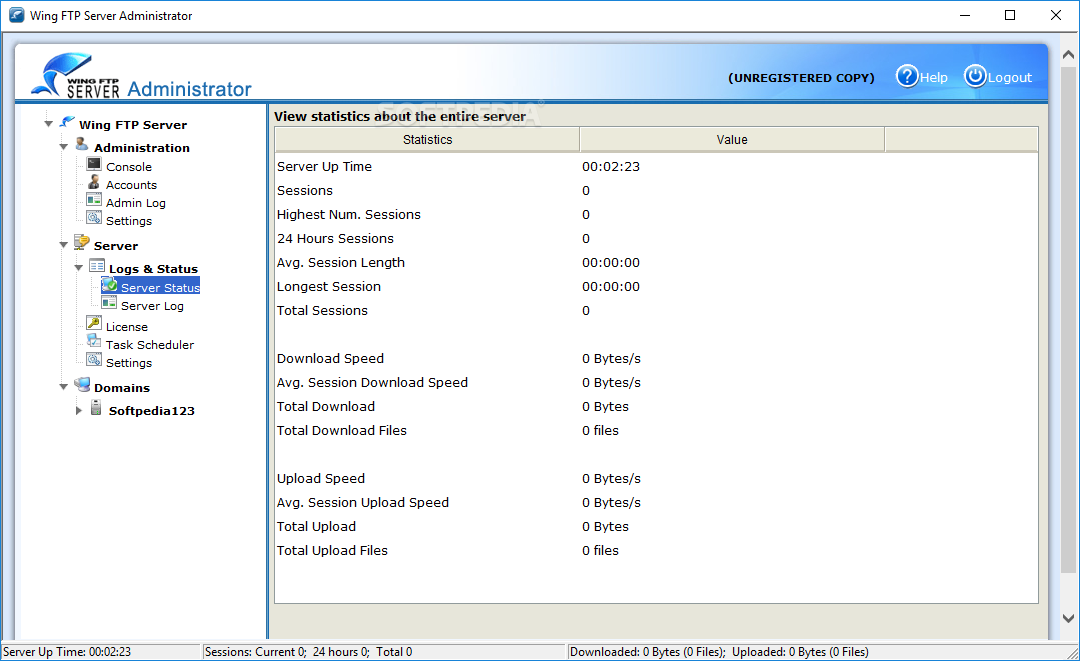
Task: Click the Value column header
Action: tap(731, 140)
